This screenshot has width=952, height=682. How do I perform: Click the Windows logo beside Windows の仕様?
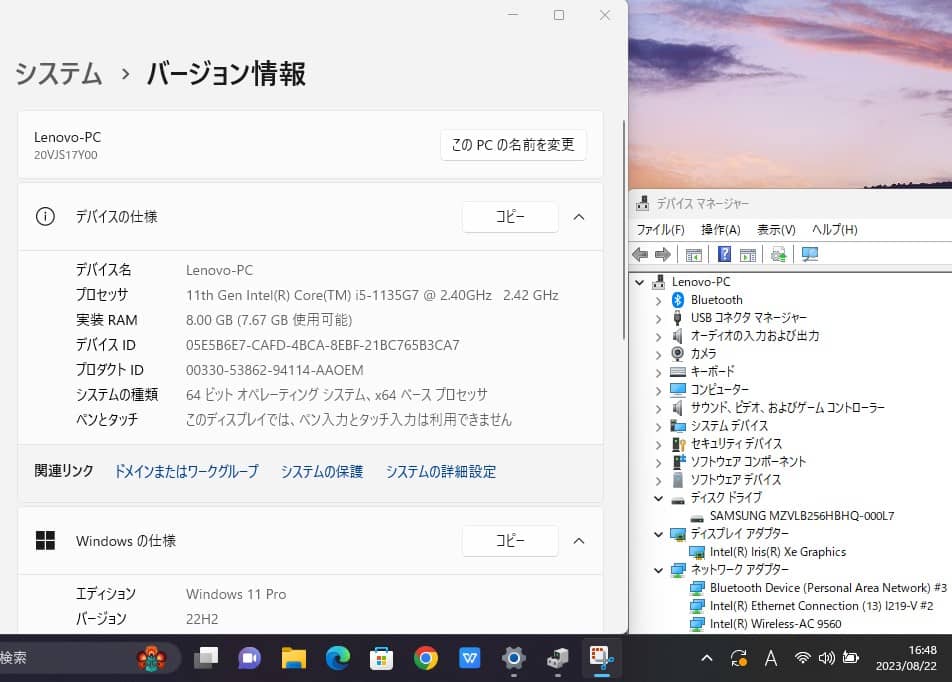[x=45, y=540]
